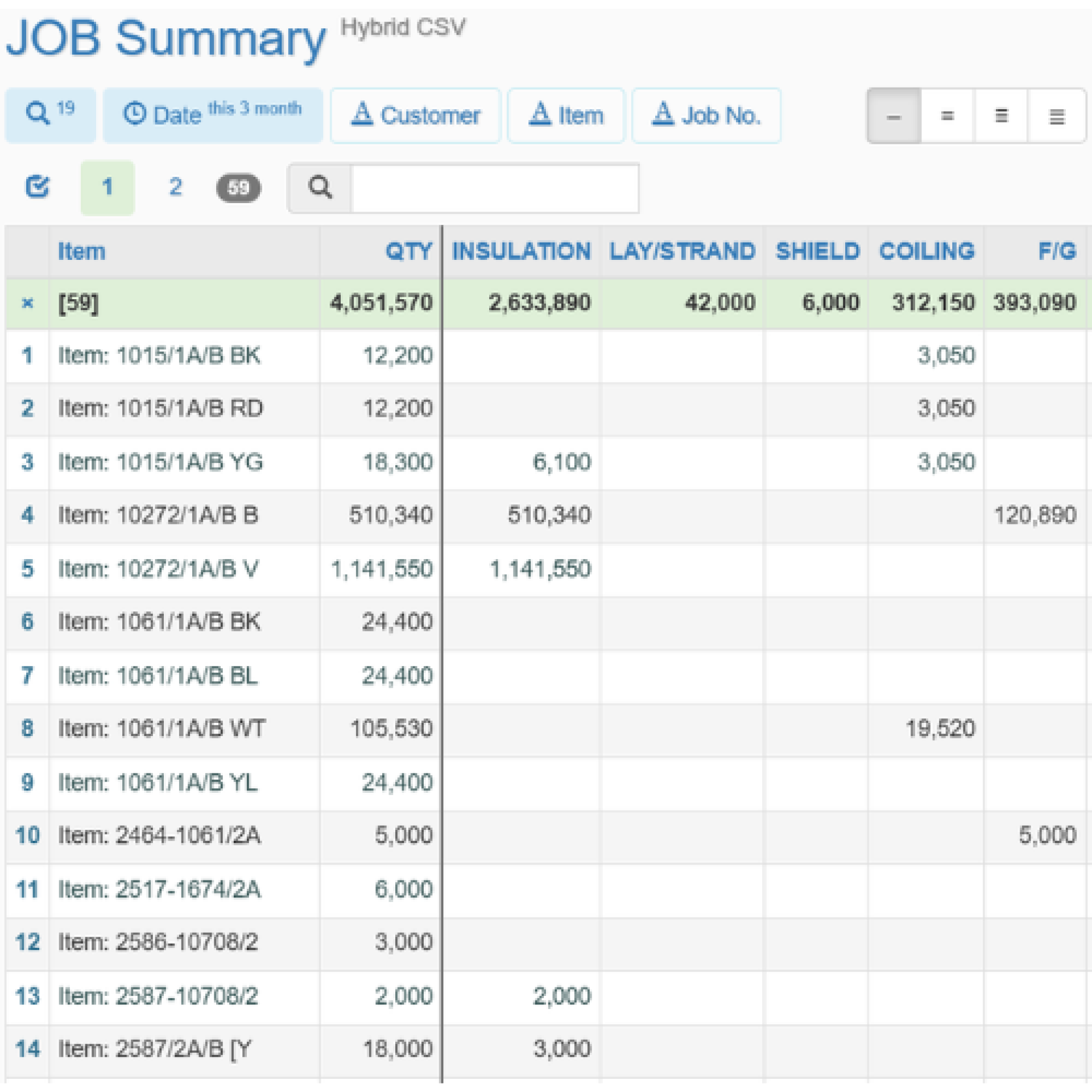This screenshot has width=1092, height=1092.
Task: Click the search filter icon with 19
Action: [50, 115]
